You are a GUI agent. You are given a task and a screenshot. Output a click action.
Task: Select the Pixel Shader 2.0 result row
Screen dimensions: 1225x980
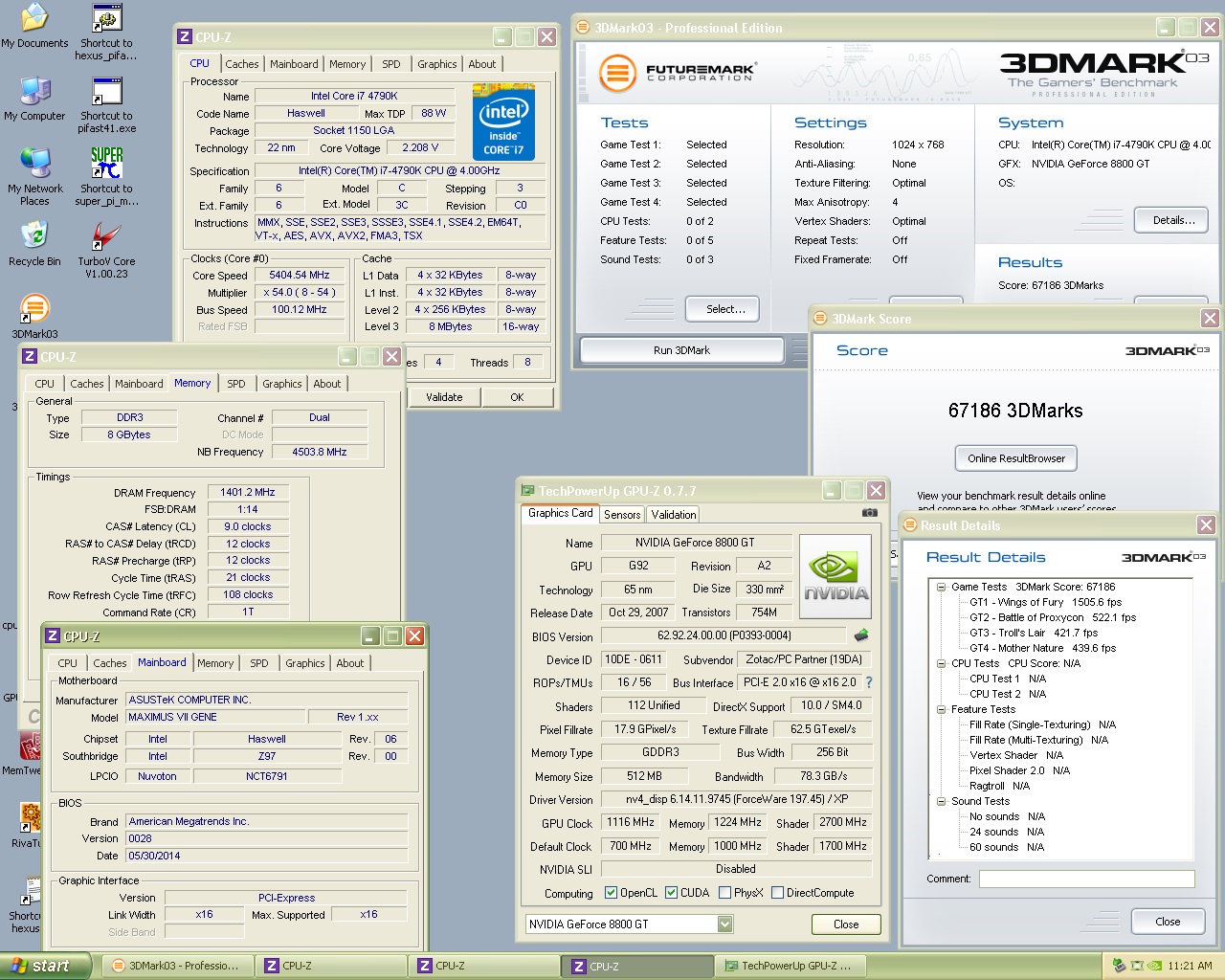(1019, 770)
